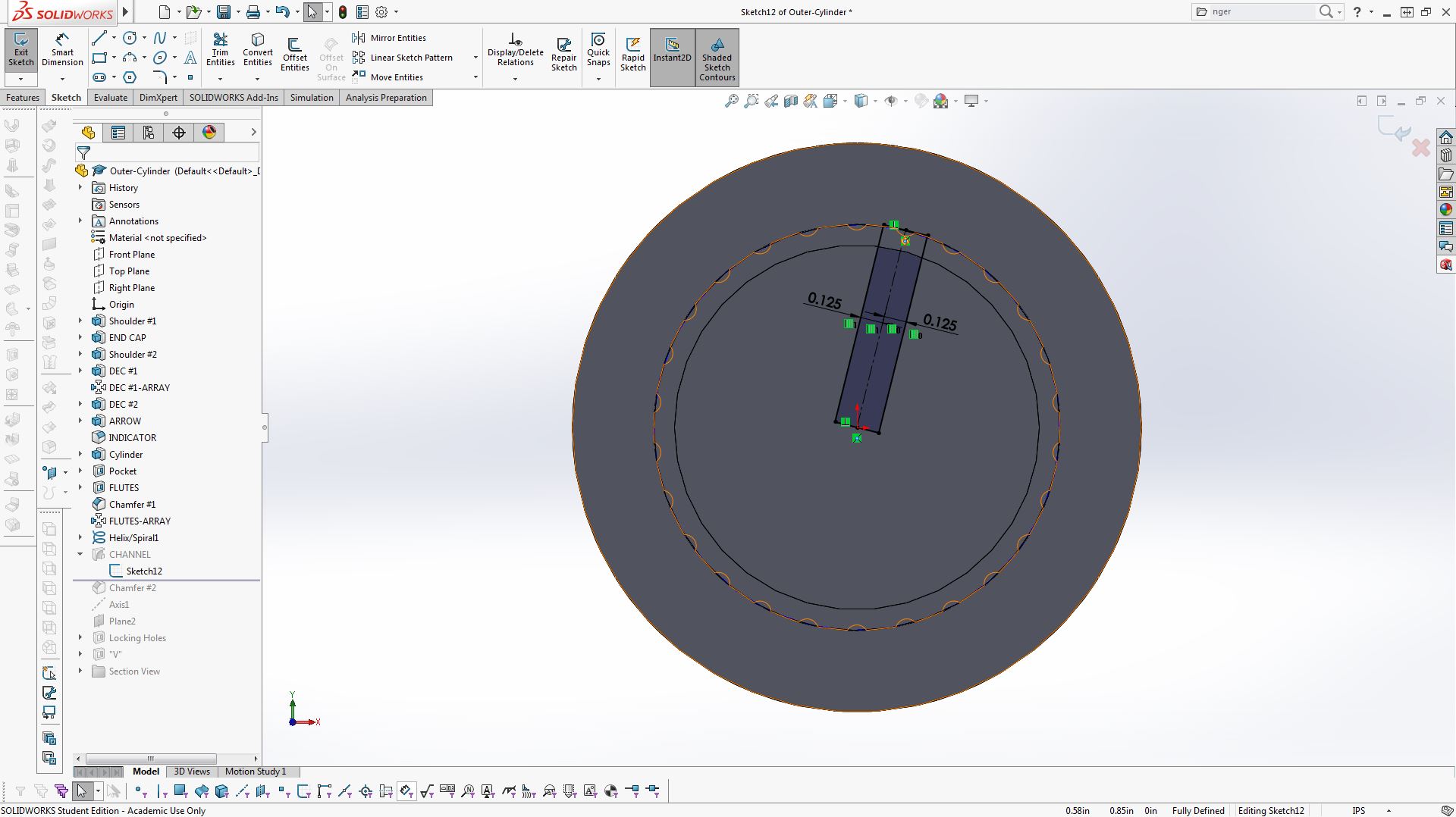1456x817 pixels.
Task: Click the Mirror Entities tool
Action: coord(390,38)
